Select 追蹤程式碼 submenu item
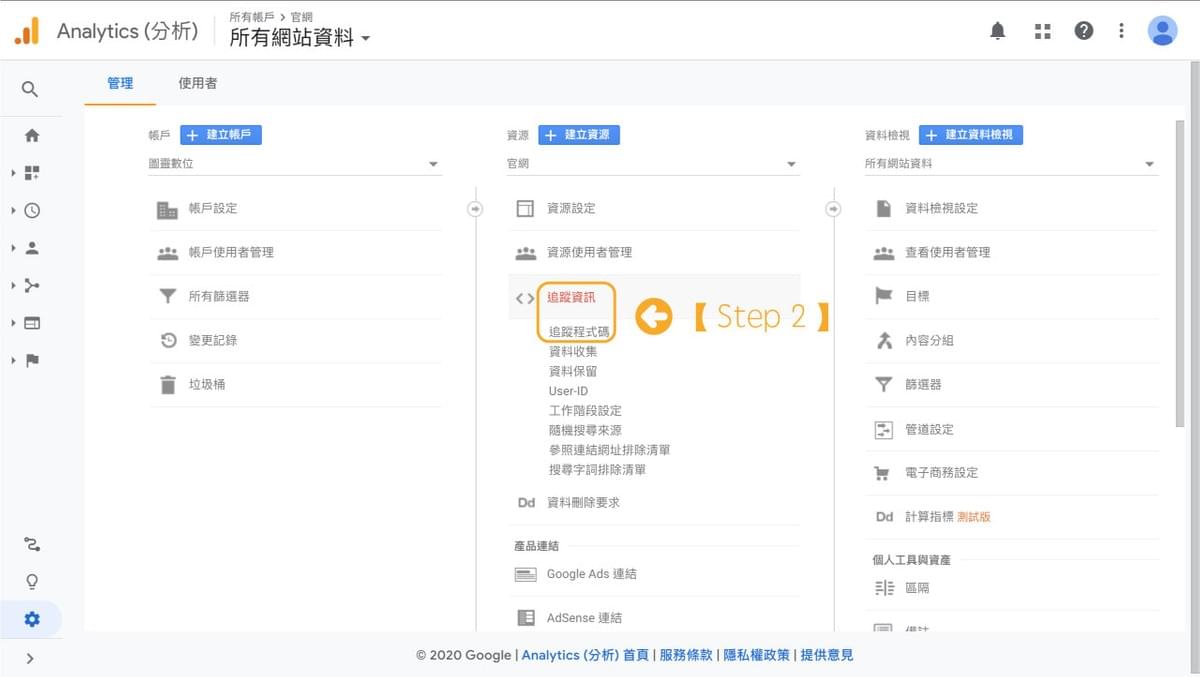Viewport: 1200px width, 677px height. (x=579, y=332)
